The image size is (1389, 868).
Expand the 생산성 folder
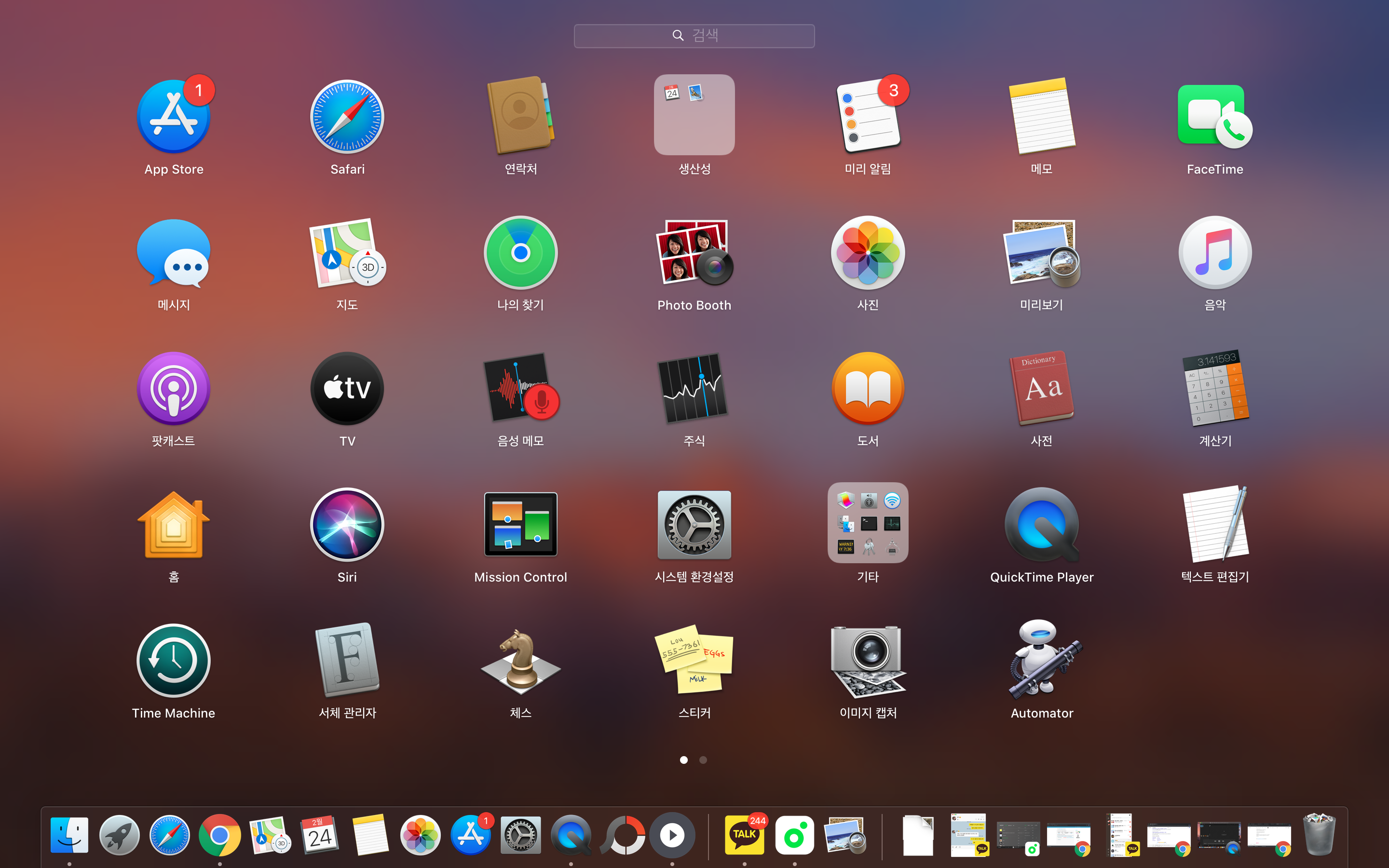pos(694,115)
